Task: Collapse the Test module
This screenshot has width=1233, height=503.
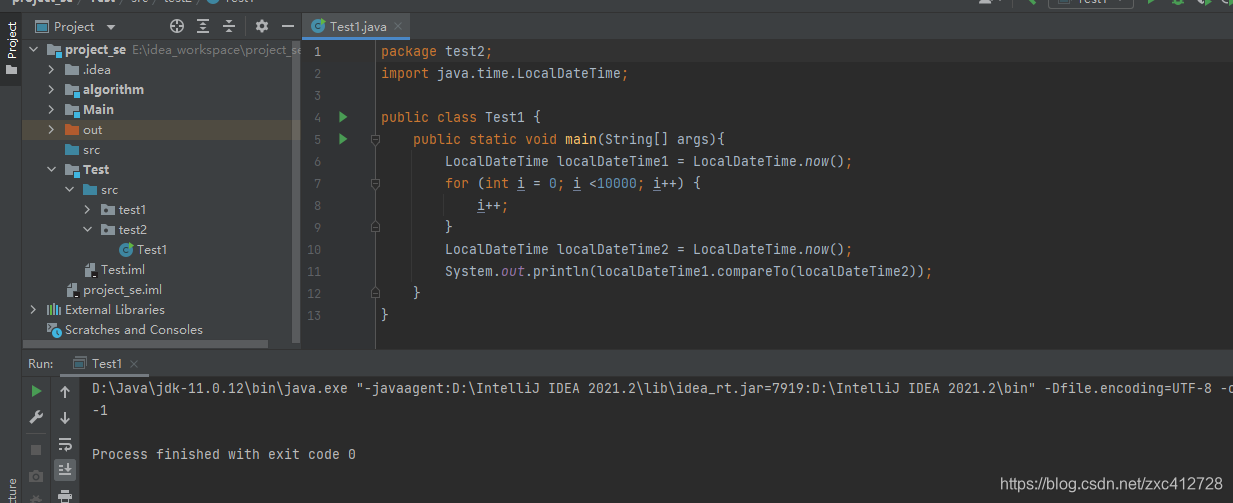Action: [x=51, y=169]
